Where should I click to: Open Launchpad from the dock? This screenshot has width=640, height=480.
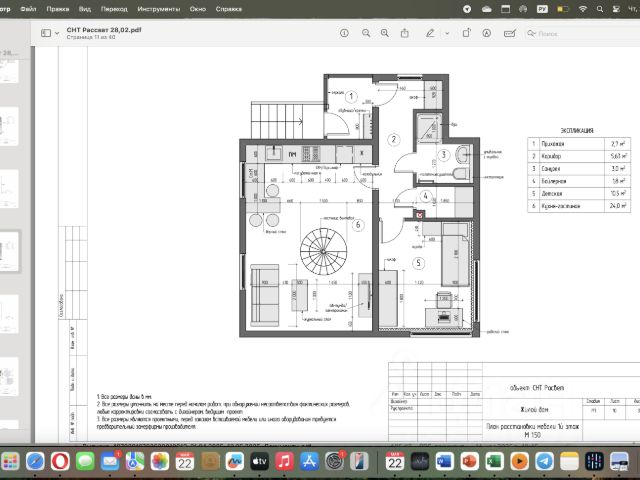pos(10,462)
